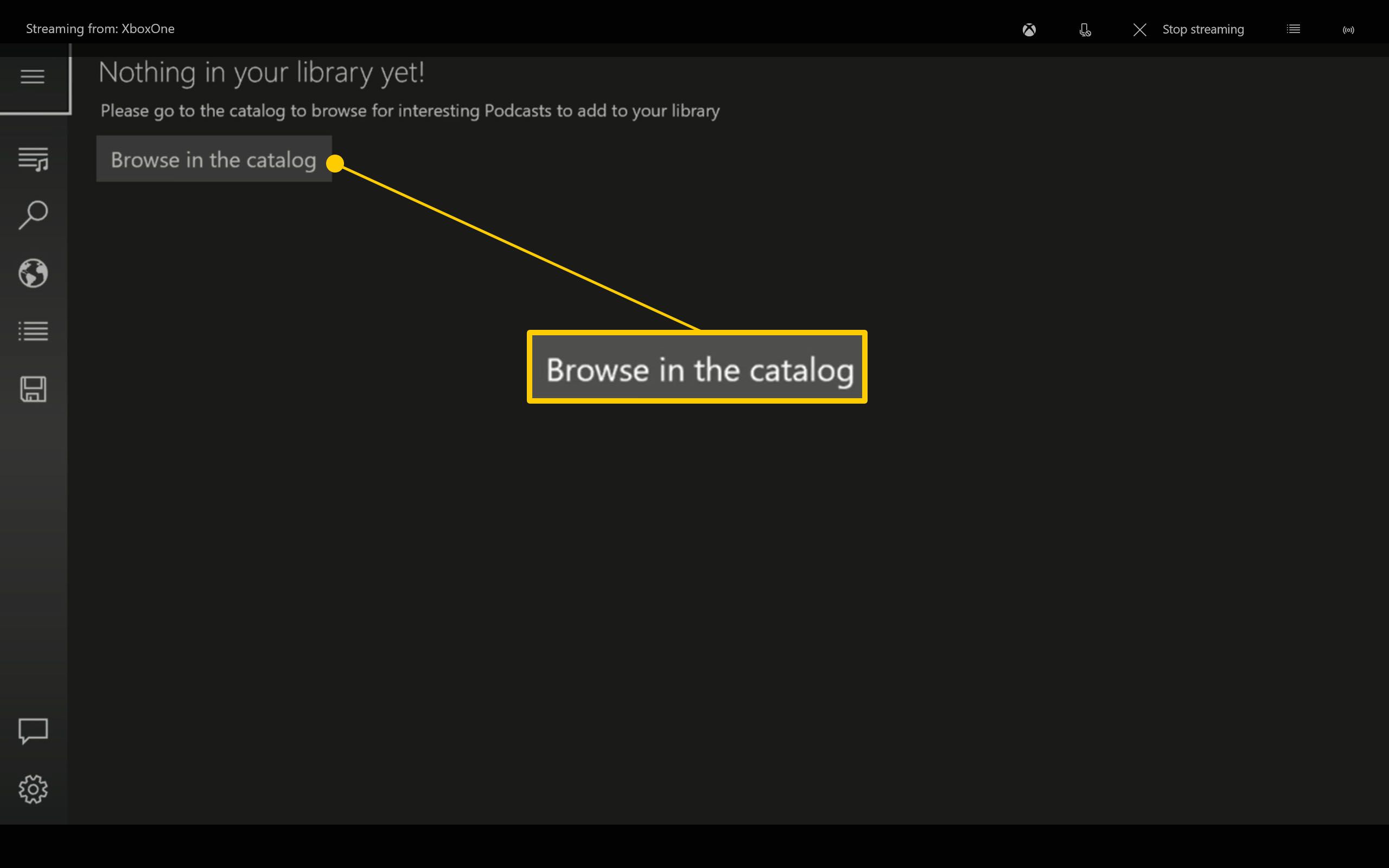Click Stop streaming button
This screenshot has height=868, width=1389.
pos(1189,29)
